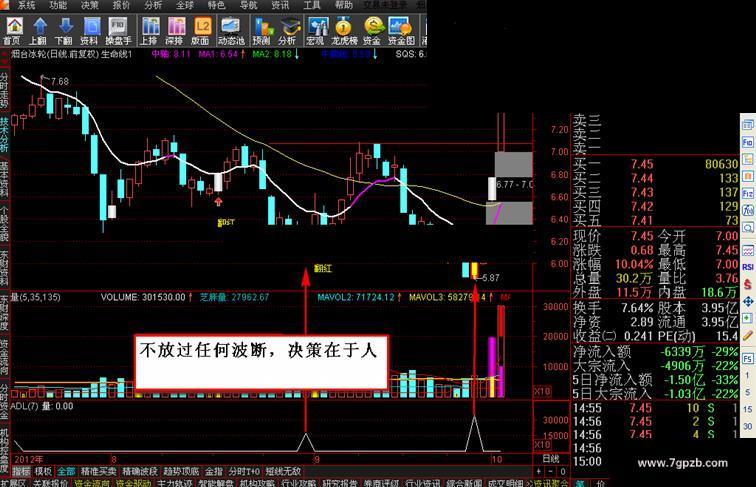Viewport: 756px width, 487px height.
Task: Open 深排 ranking icon
Action: tap(175, 31)
